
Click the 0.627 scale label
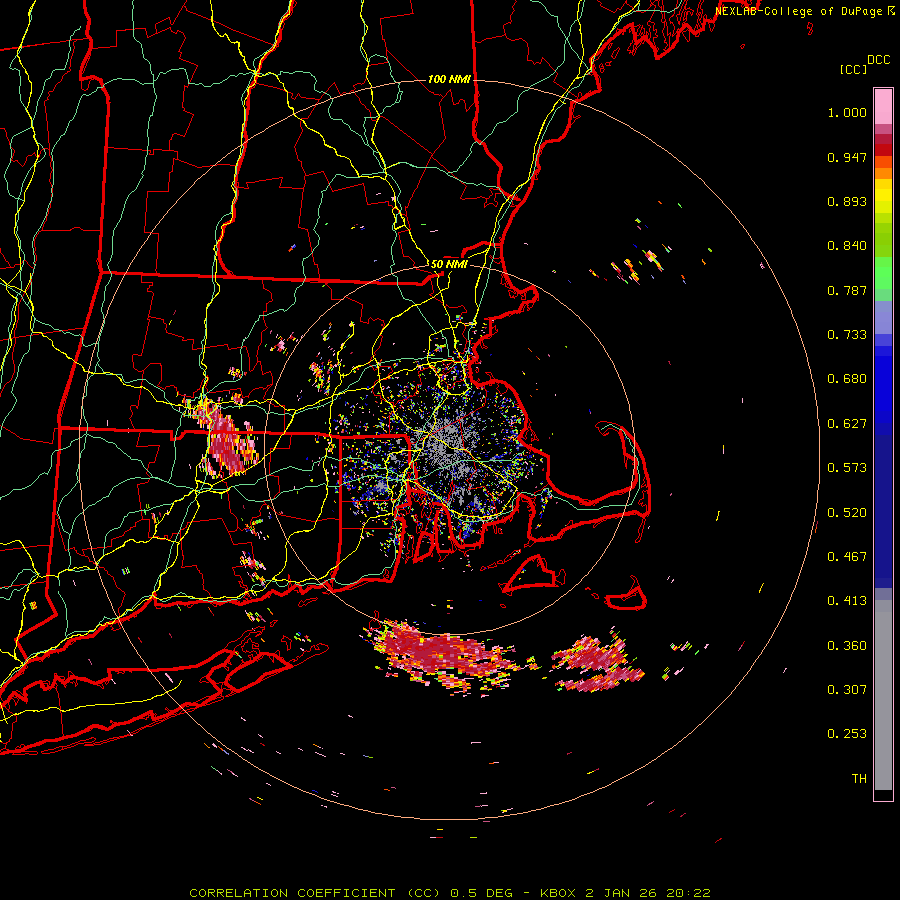pyautogui.click(x=847, y=424)
